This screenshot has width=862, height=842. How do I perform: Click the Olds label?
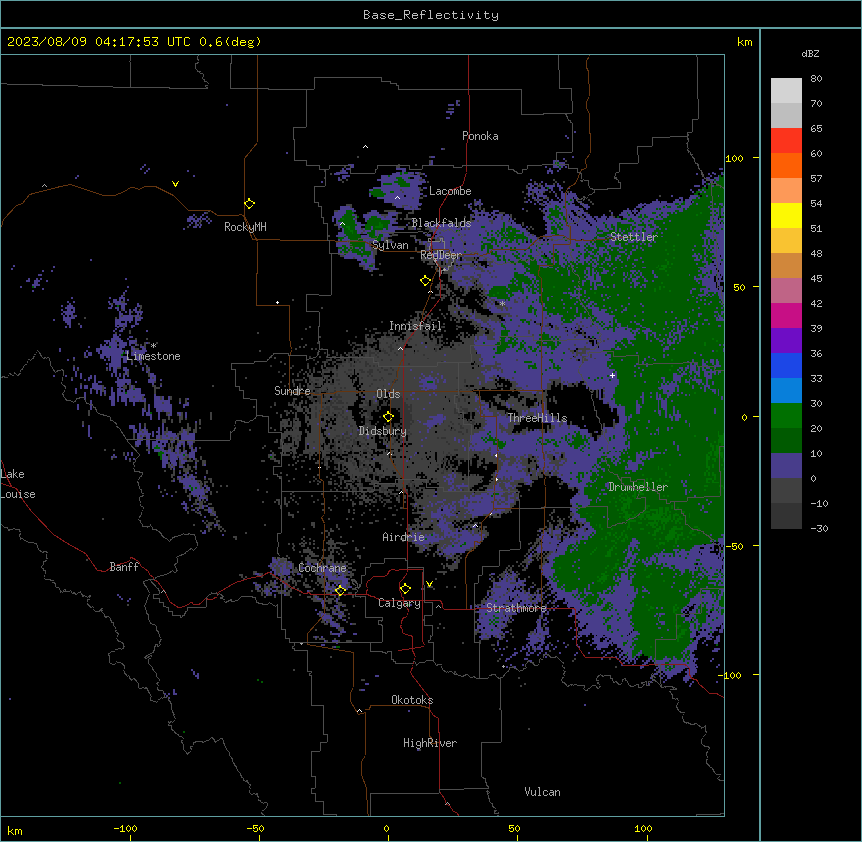coord(388,394)
